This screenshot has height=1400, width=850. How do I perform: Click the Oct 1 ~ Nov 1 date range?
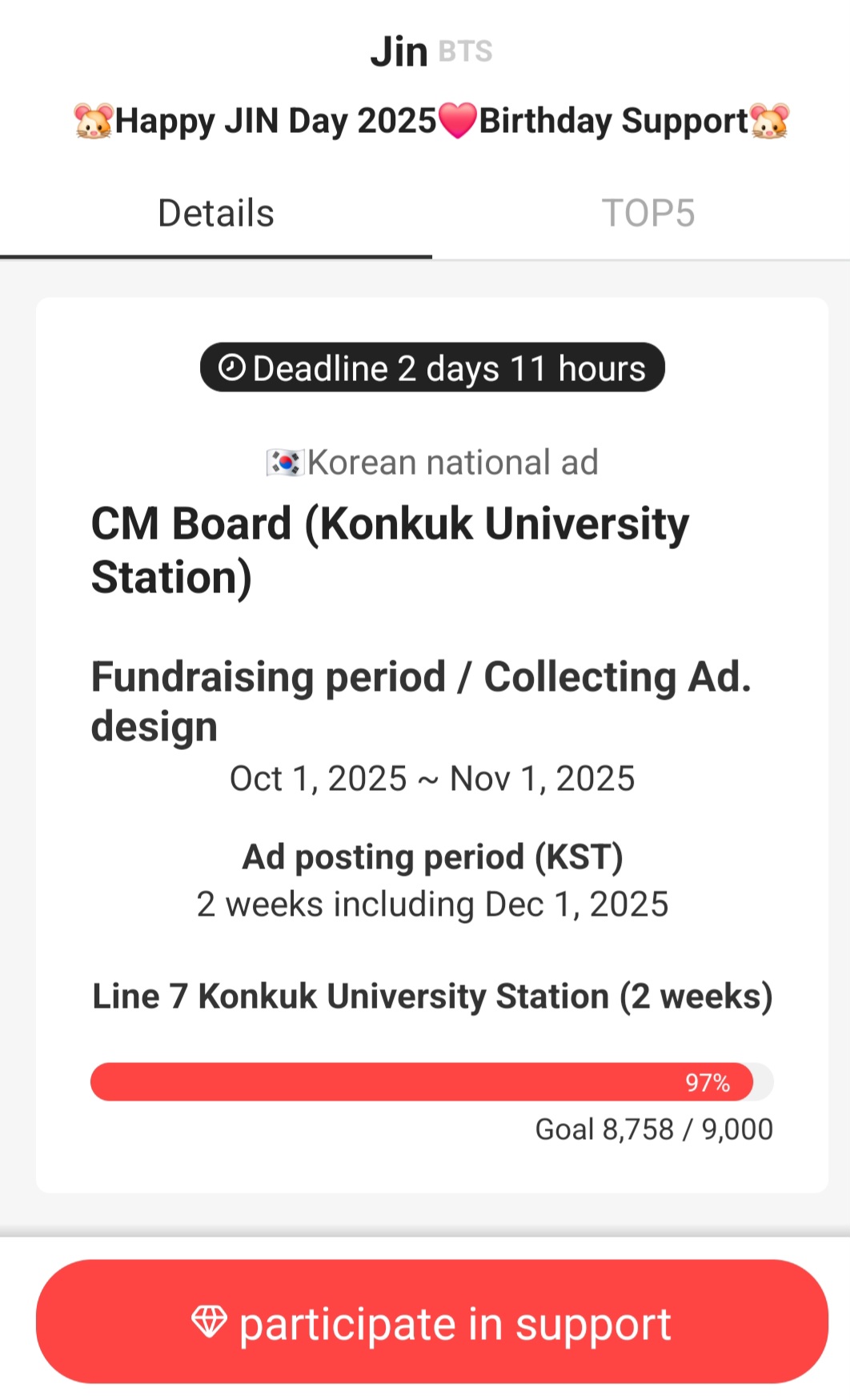[432, 779]
